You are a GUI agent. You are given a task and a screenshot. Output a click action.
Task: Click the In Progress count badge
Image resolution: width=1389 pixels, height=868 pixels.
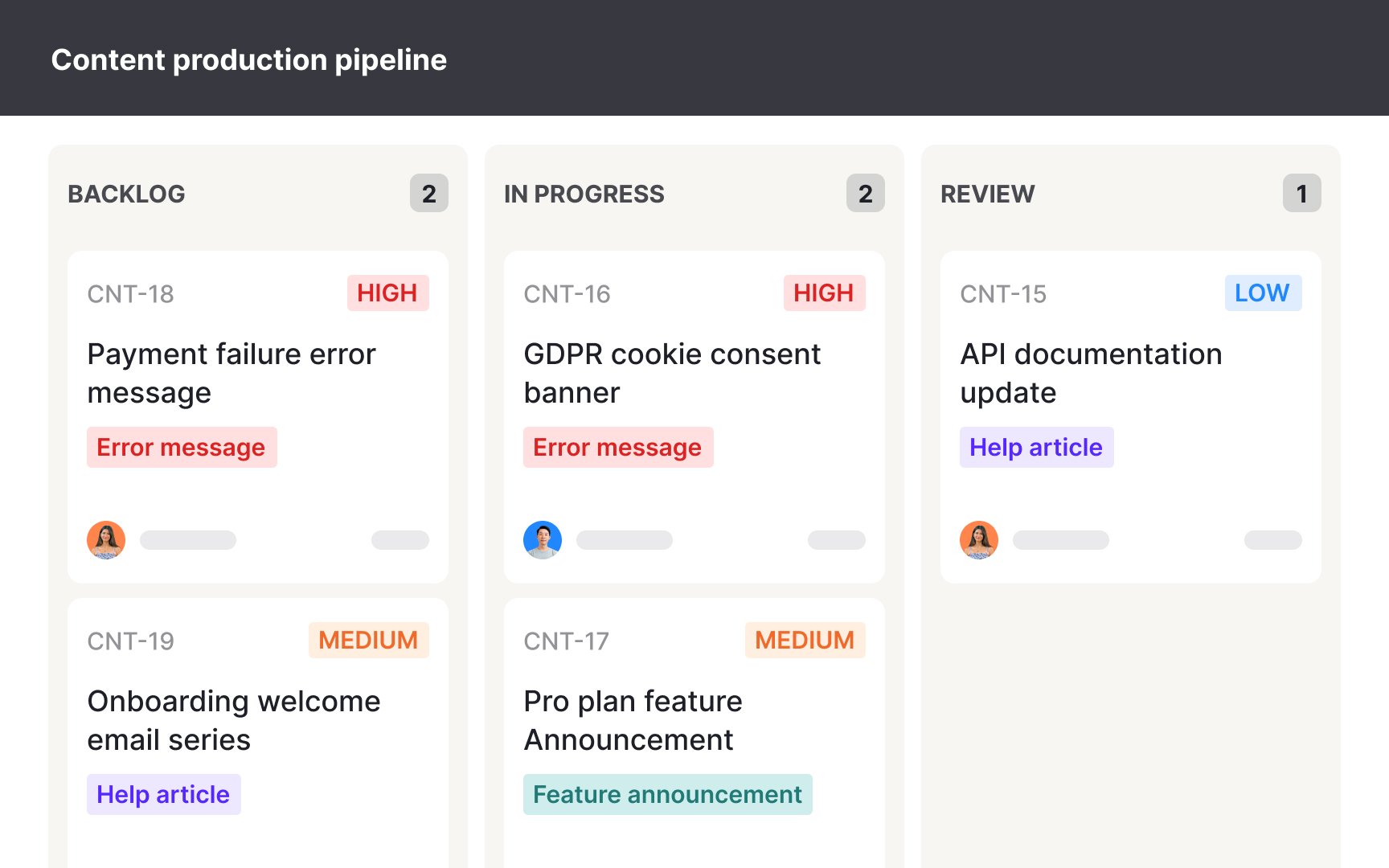[866, 194]
